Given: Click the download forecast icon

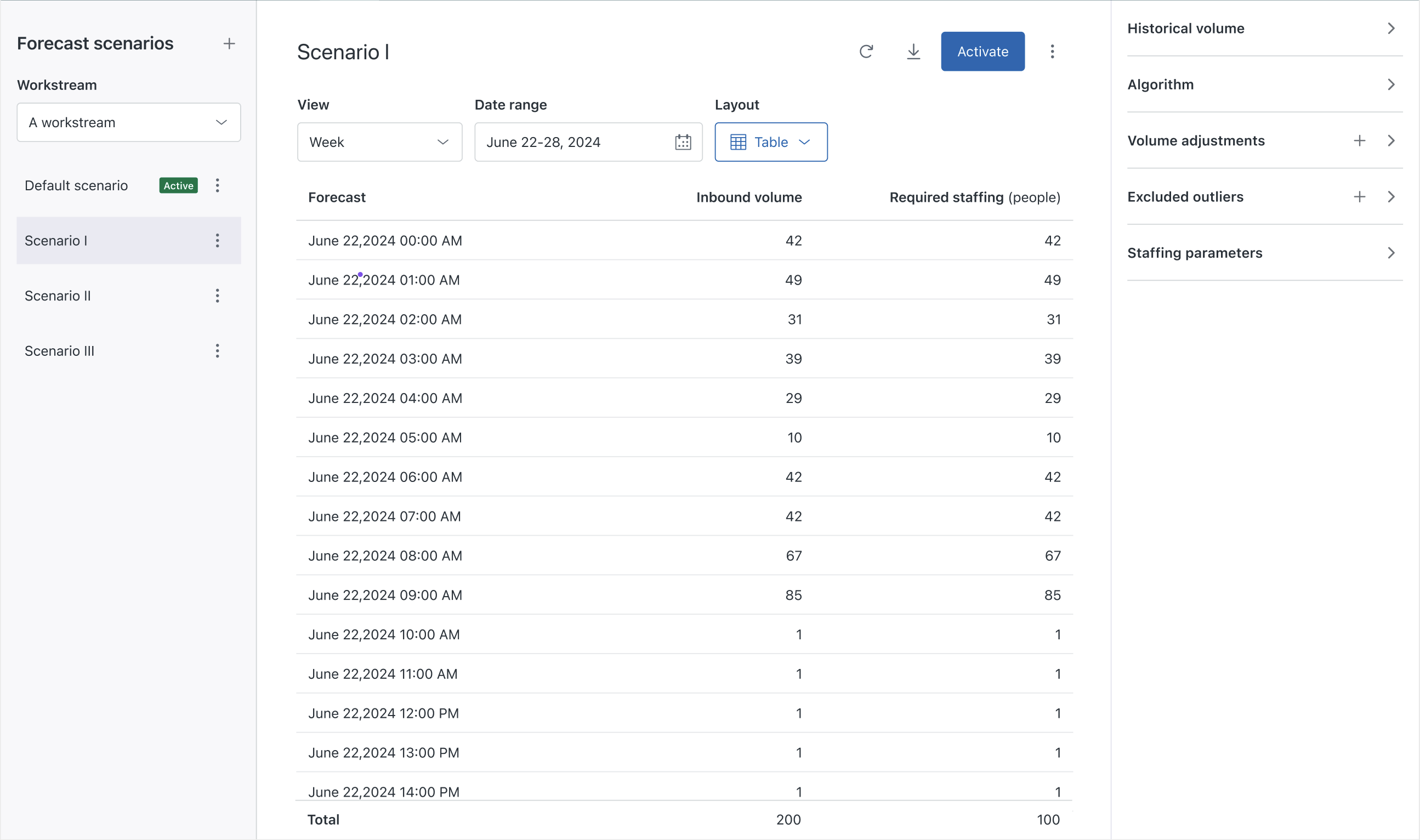Looking at the screenshot, I should (913, 52).
